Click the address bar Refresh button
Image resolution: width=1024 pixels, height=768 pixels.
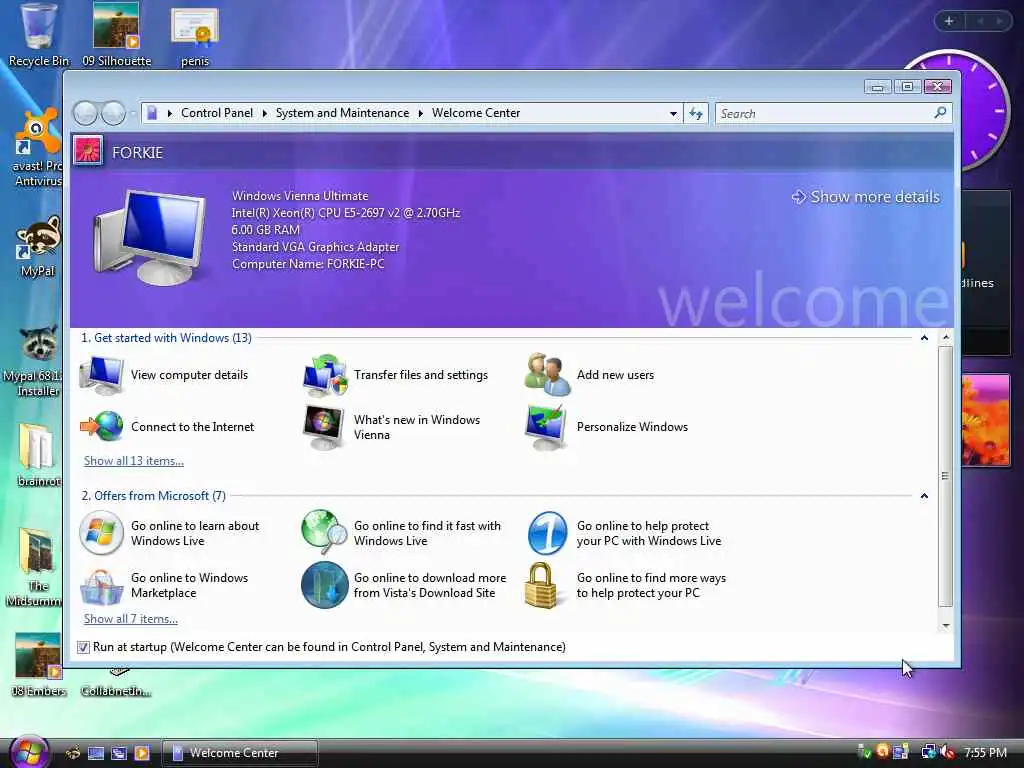696,114
